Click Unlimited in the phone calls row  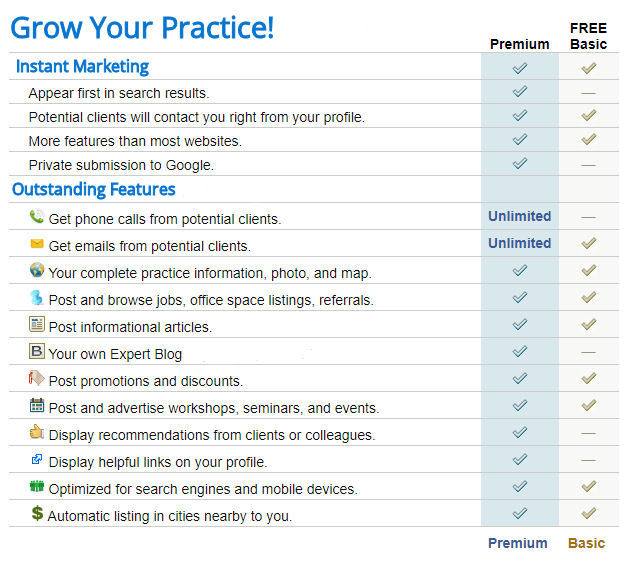(x=520, y=216)
